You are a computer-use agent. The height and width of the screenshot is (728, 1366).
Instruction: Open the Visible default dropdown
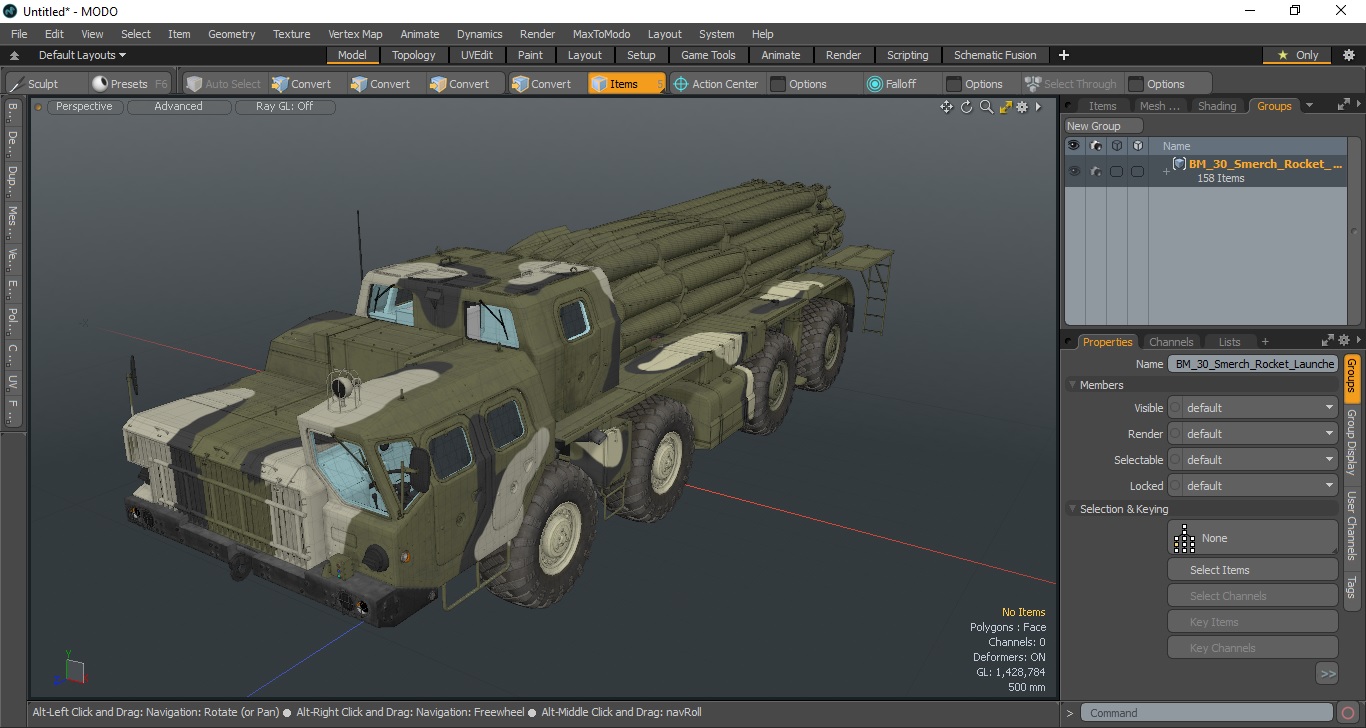coord(1260,408)
